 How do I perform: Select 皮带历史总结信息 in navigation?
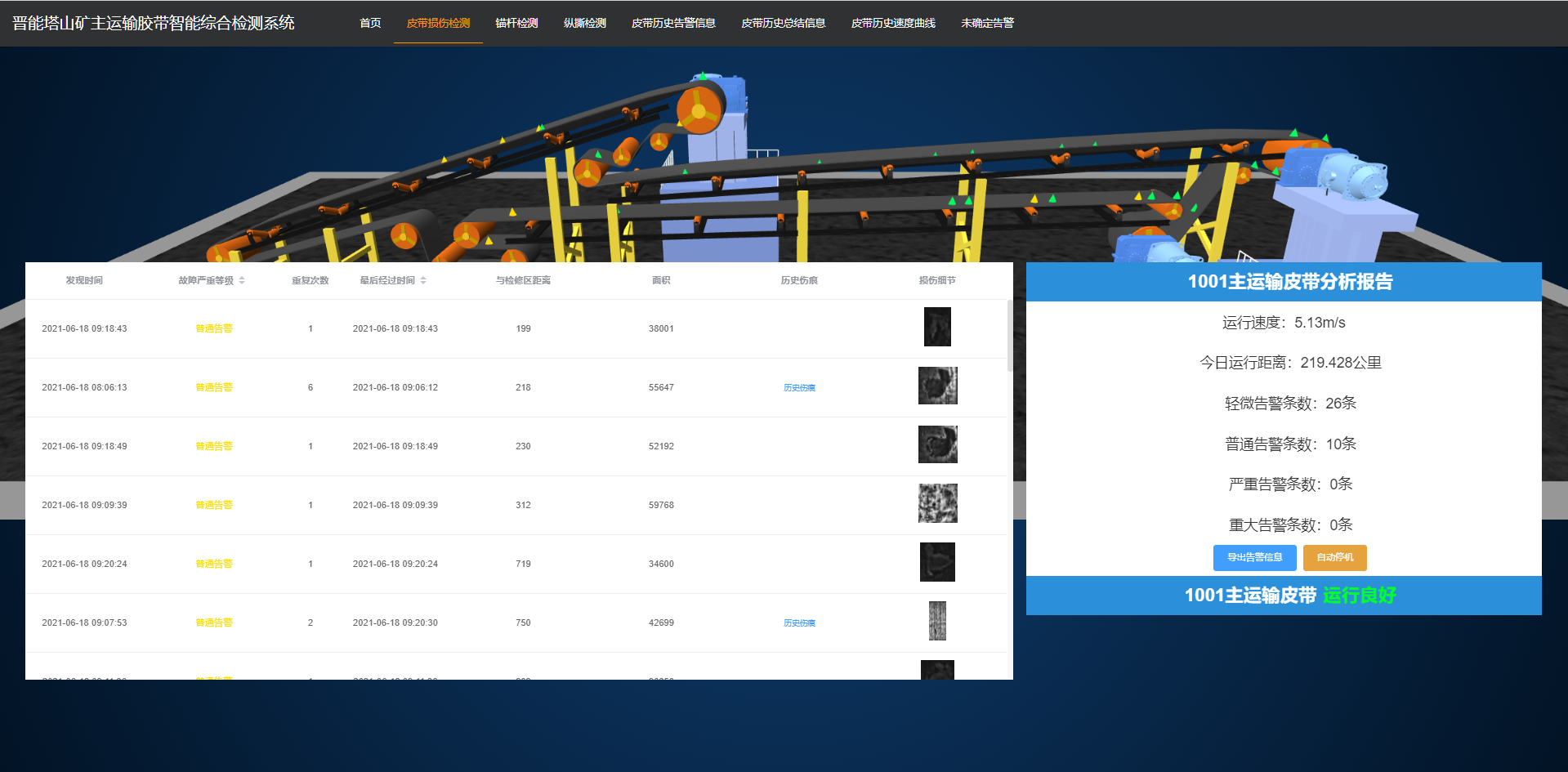coord(783,23)
